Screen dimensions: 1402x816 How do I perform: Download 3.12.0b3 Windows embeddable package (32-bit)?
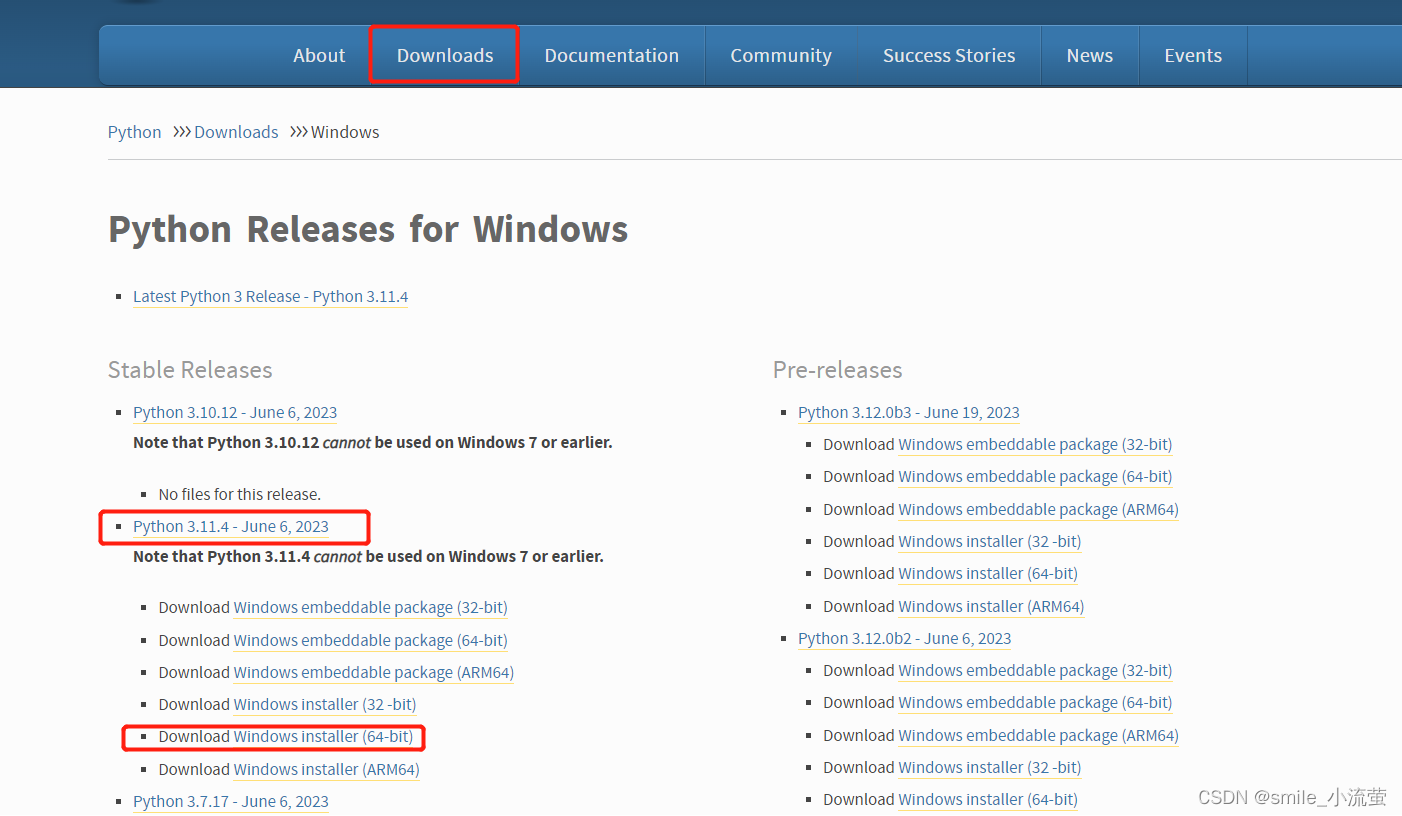[x=1035, y=445]
